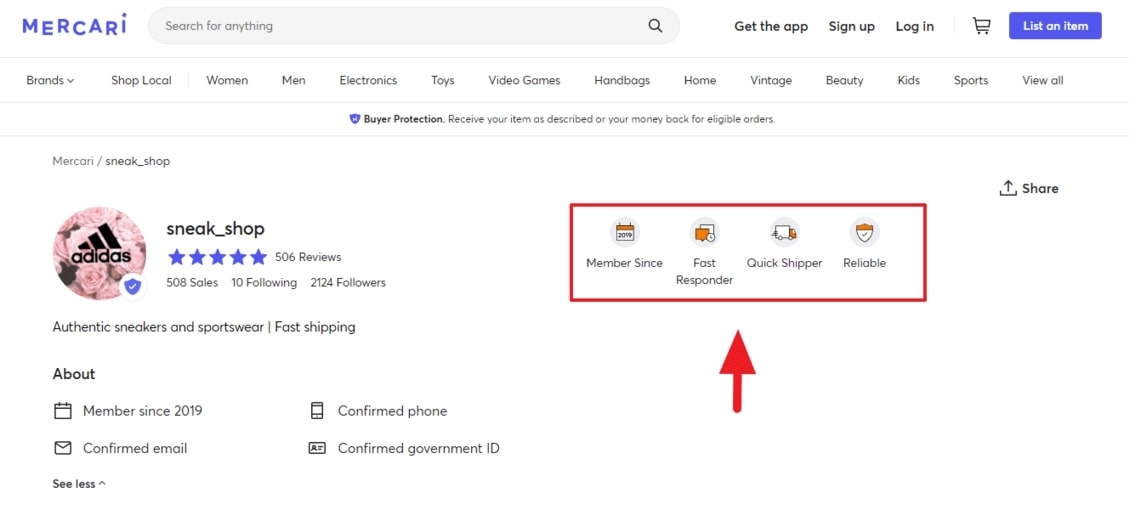Click the Share upload icon
Screen dimensions: 1129x514
pos(1007,188)
